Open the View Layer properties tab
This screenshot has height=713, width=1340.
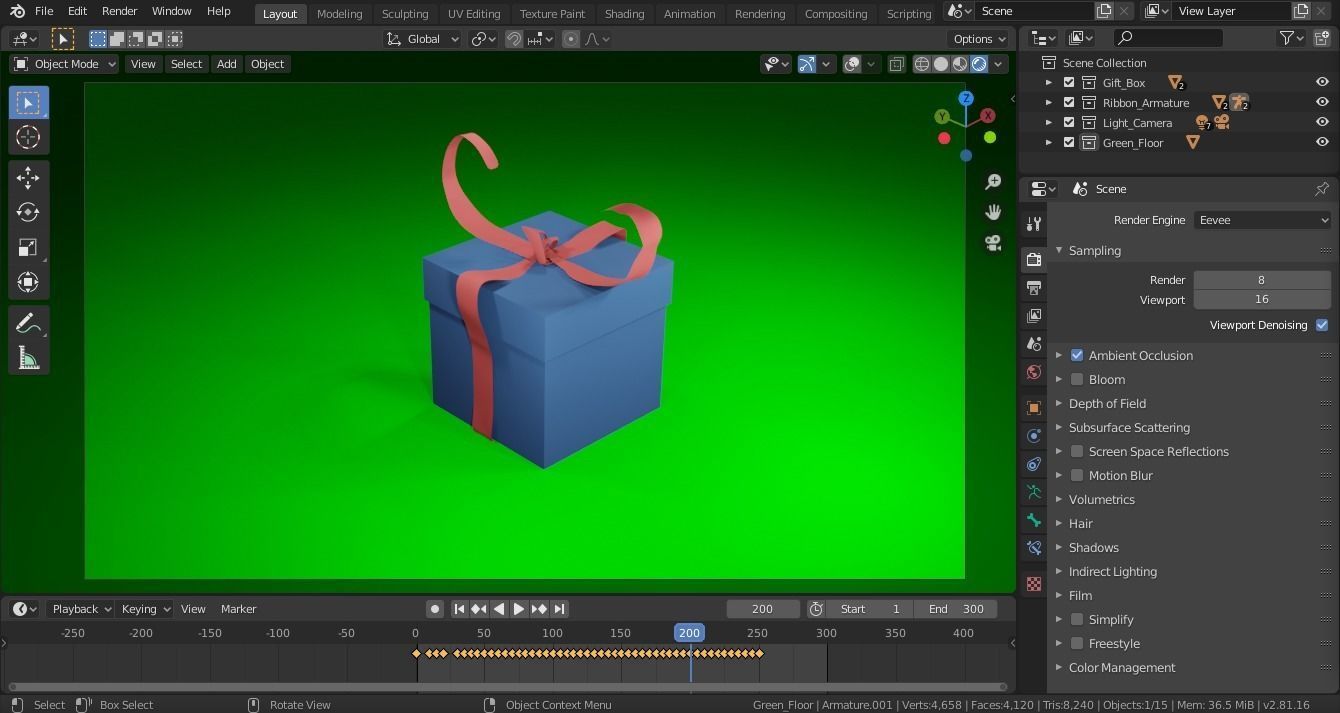tap(1034, 316)
